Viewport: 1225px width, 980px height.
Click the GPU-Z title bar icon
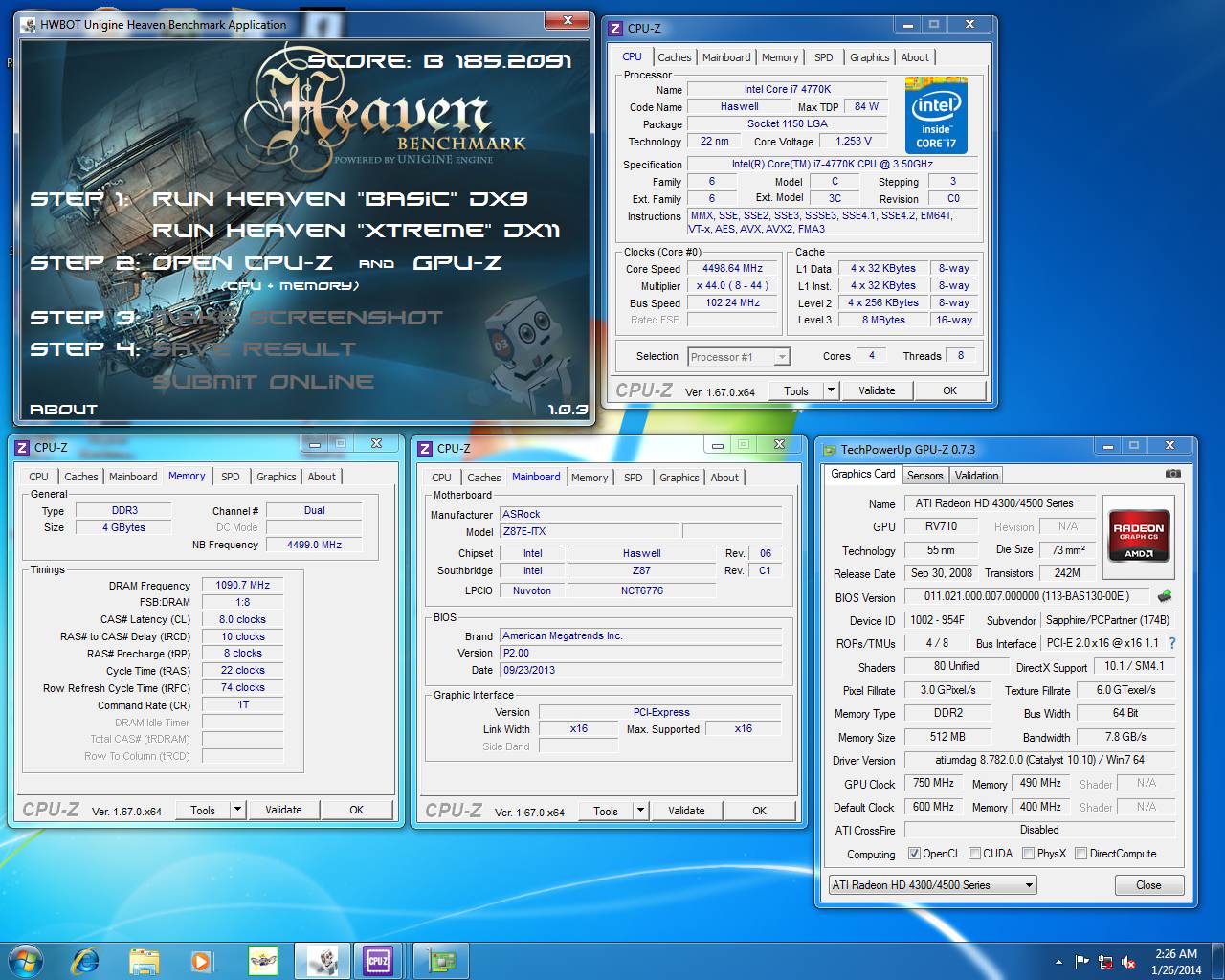[829, 449]
